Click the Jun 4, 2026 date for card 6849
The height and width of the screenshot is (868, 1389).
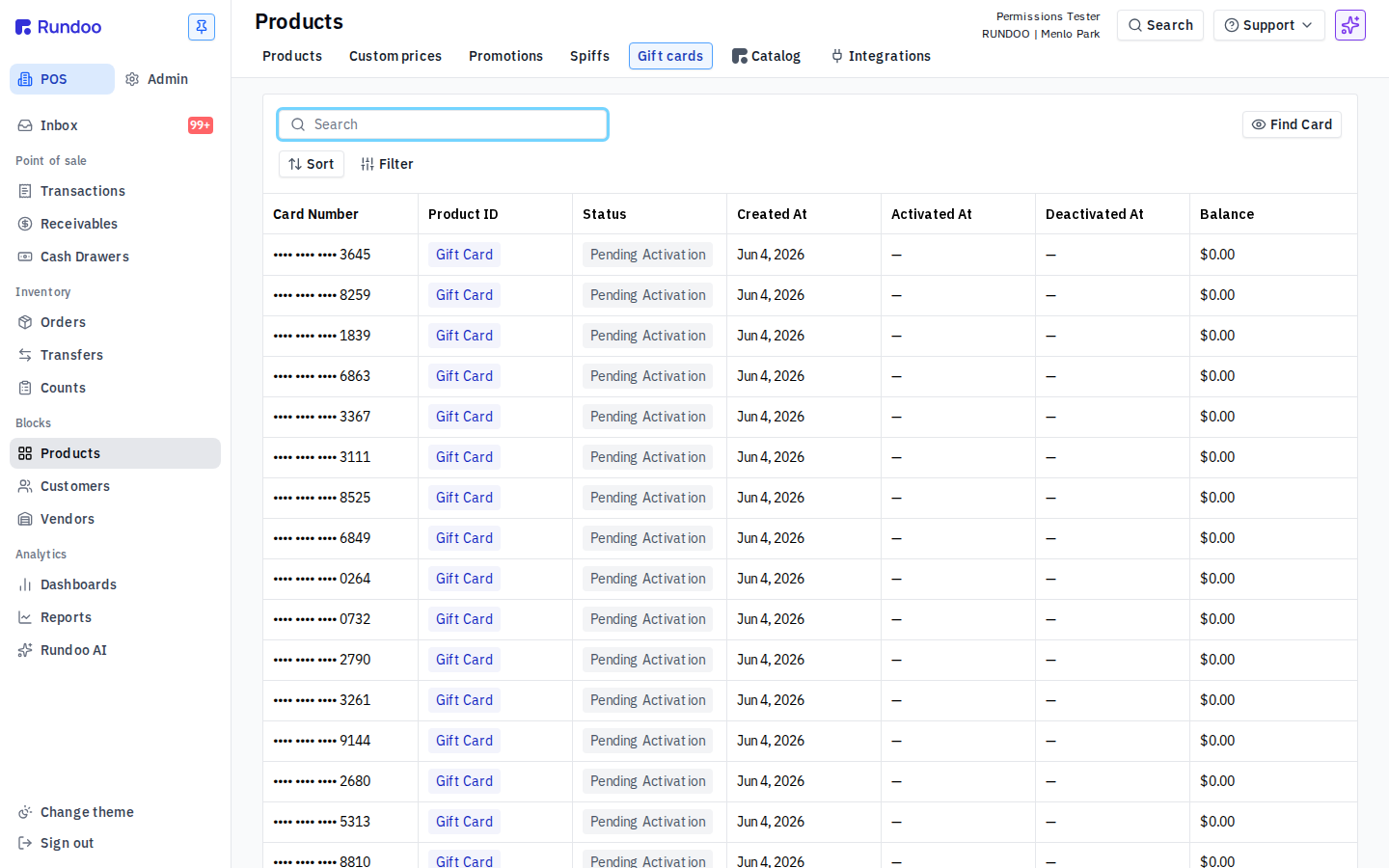click(x=771, y=538)
